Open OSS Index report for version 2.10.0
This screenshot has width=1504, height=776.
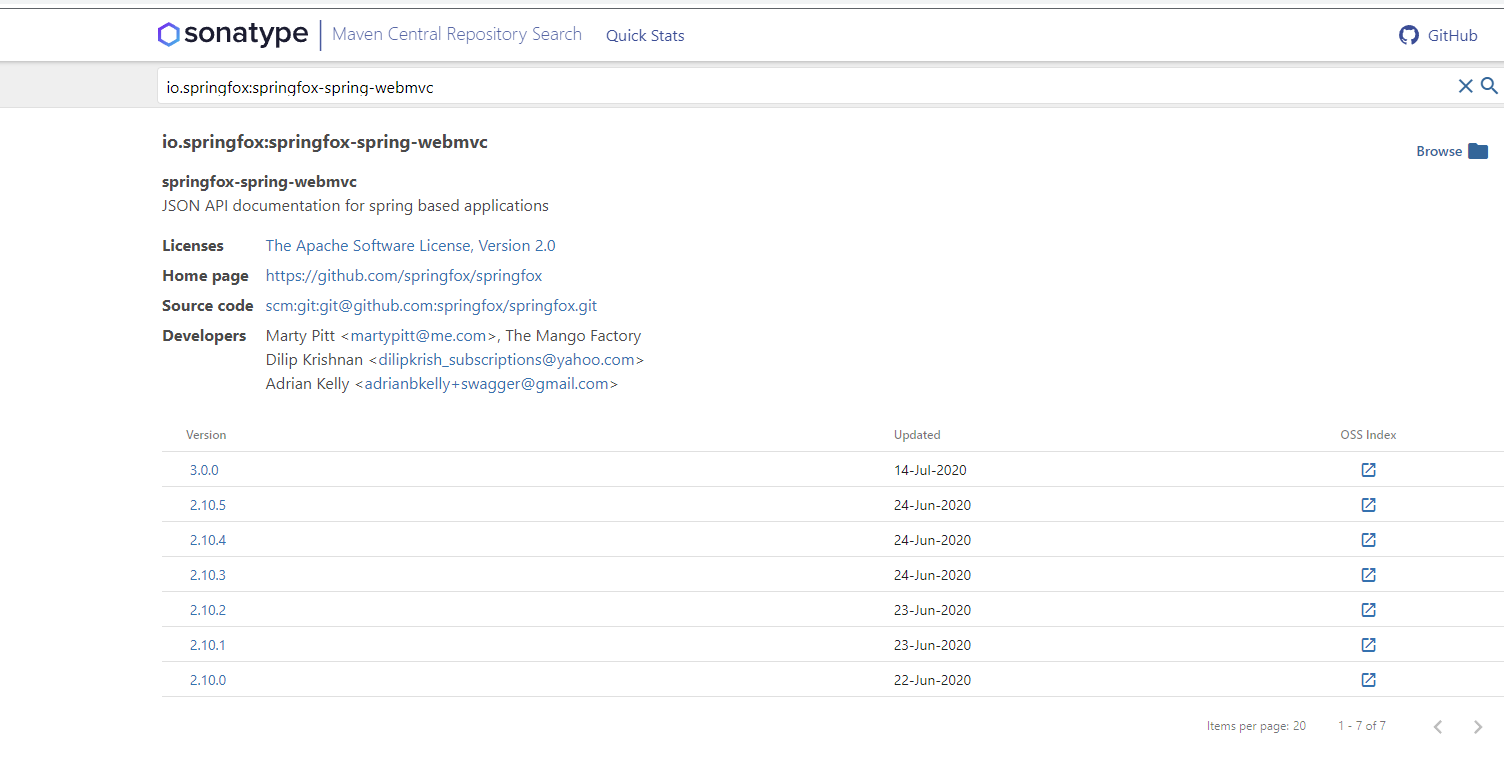click(1368, 679)
